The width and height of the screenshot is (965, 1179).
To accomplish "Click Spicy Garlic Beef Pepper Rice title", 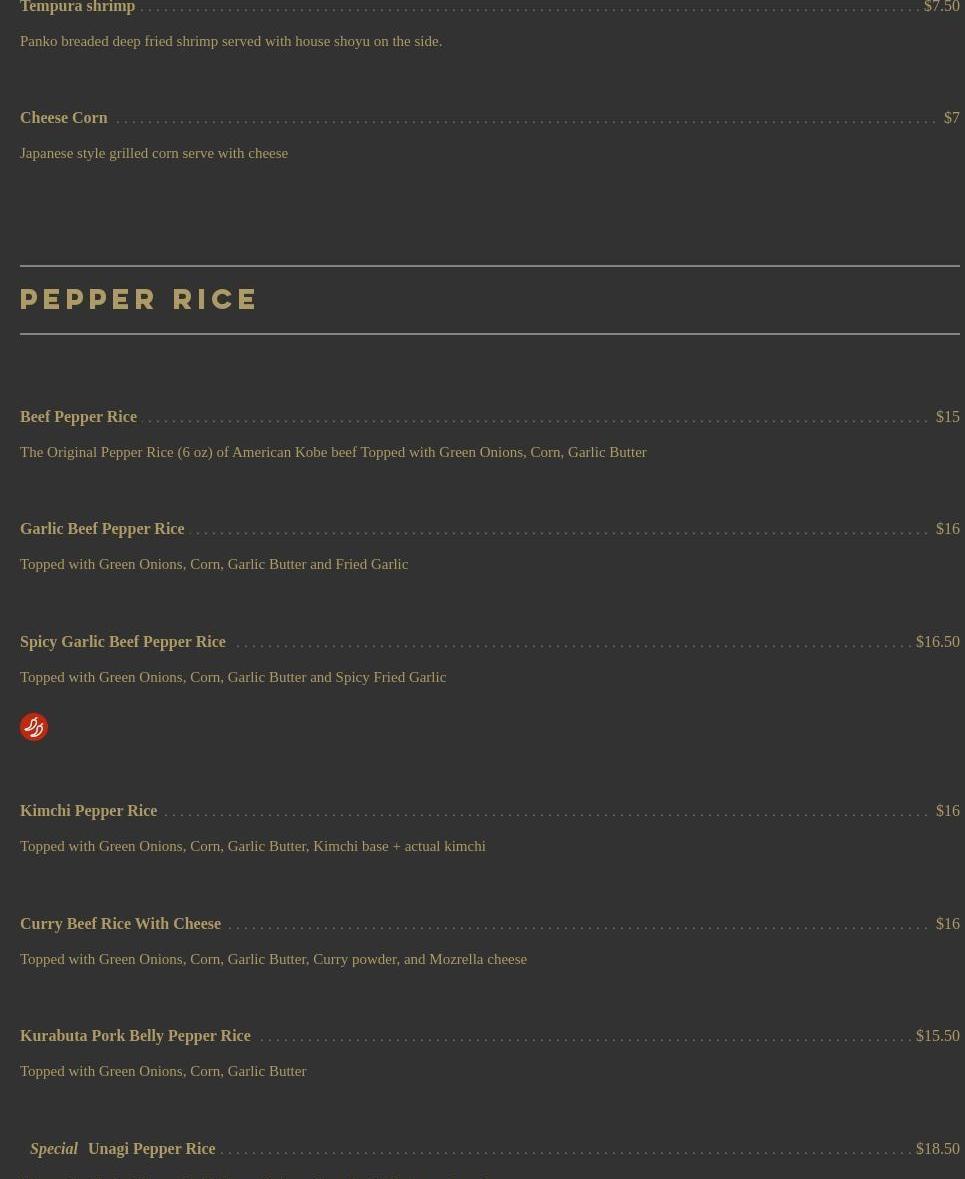I will [123, 641].
